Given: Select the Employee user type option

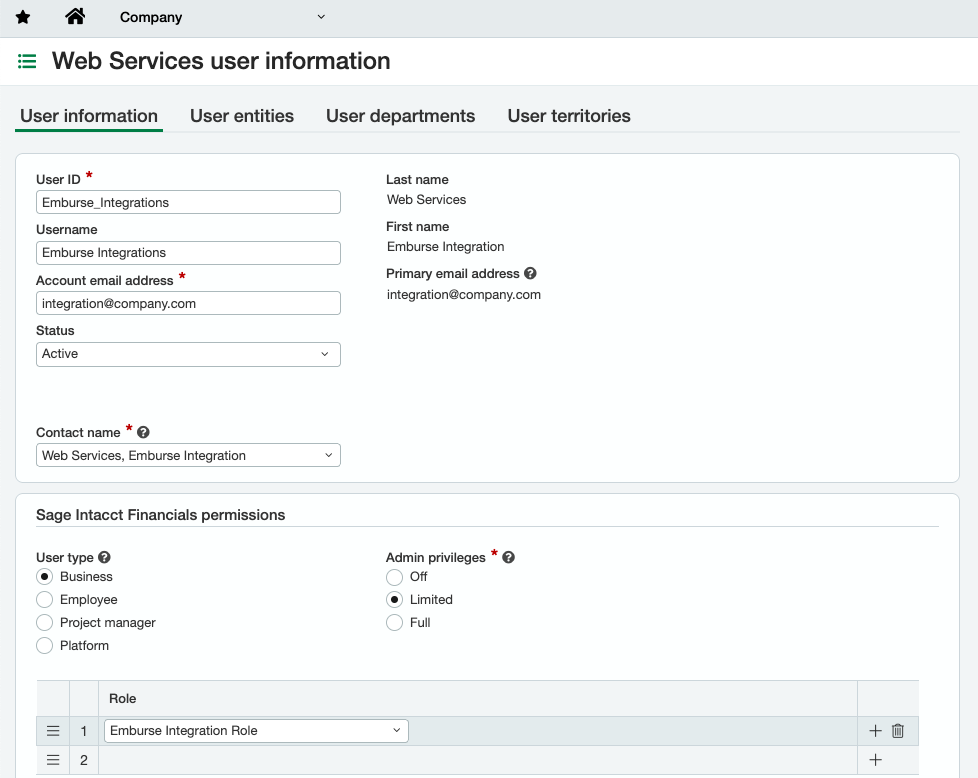Looking at the screenshot, I should (44, 600).
